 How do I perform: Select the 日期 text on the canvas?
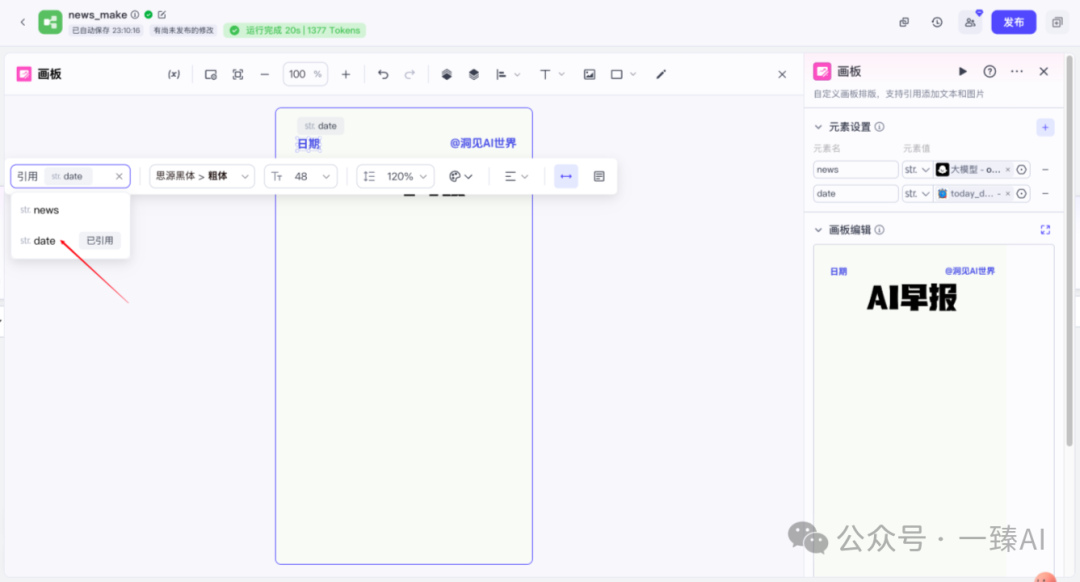tap(309, 144)
